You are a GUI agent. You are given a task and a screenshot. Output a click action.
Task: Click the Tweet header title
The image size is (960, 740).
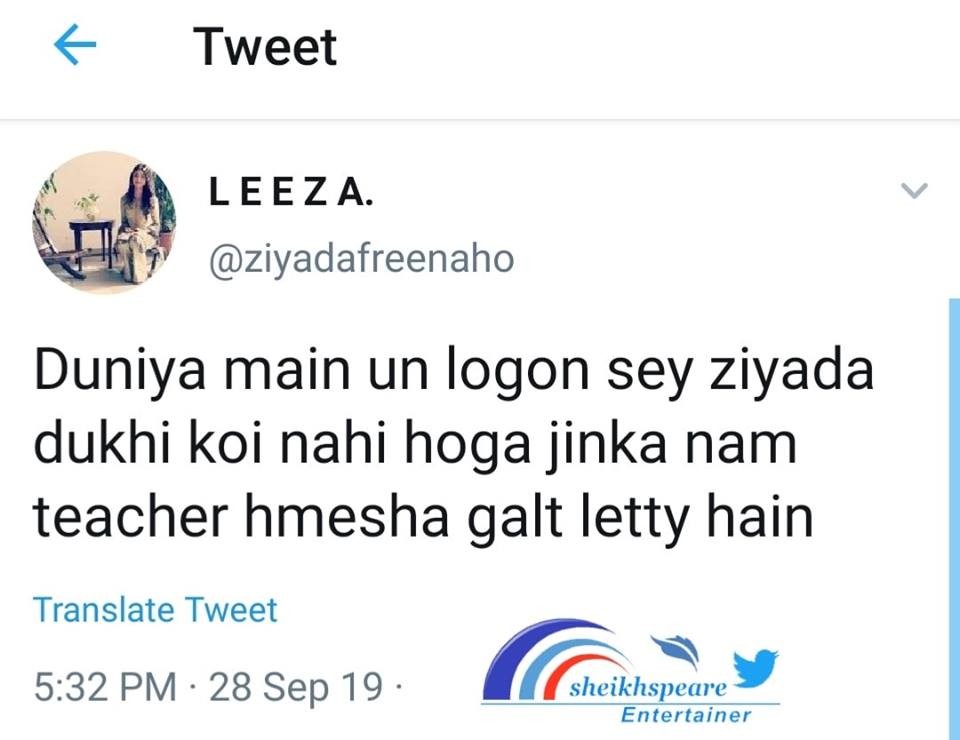click(264, 46)
